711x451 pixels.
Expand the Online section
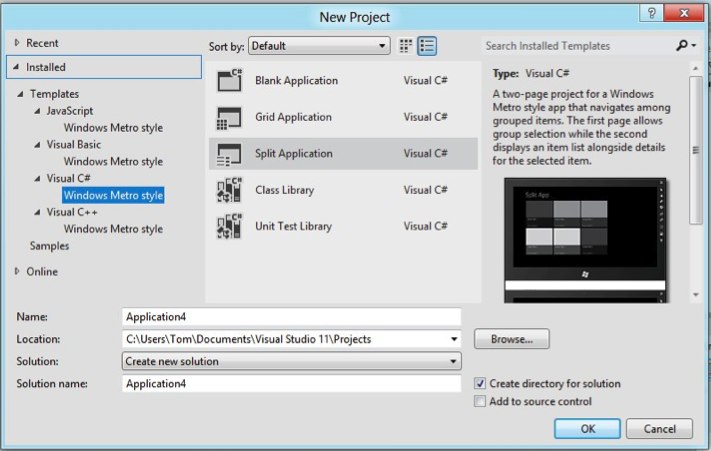coord(17,271)
